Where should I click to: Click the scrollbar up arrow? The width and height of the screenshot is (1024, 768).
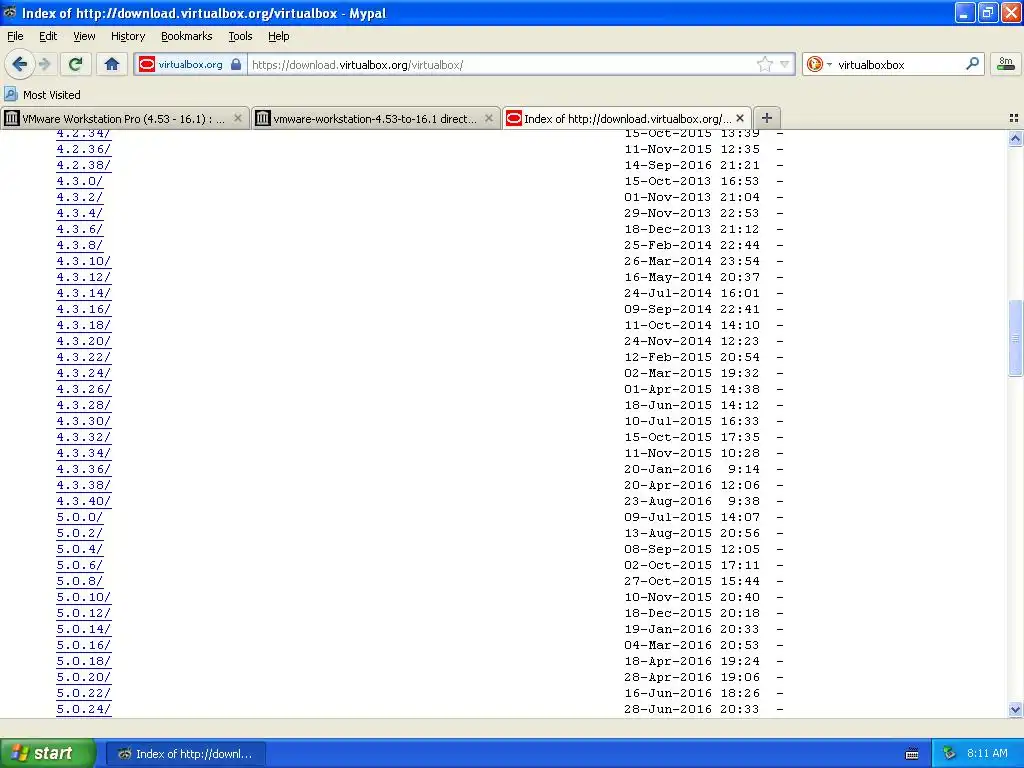click(1015, 138)
